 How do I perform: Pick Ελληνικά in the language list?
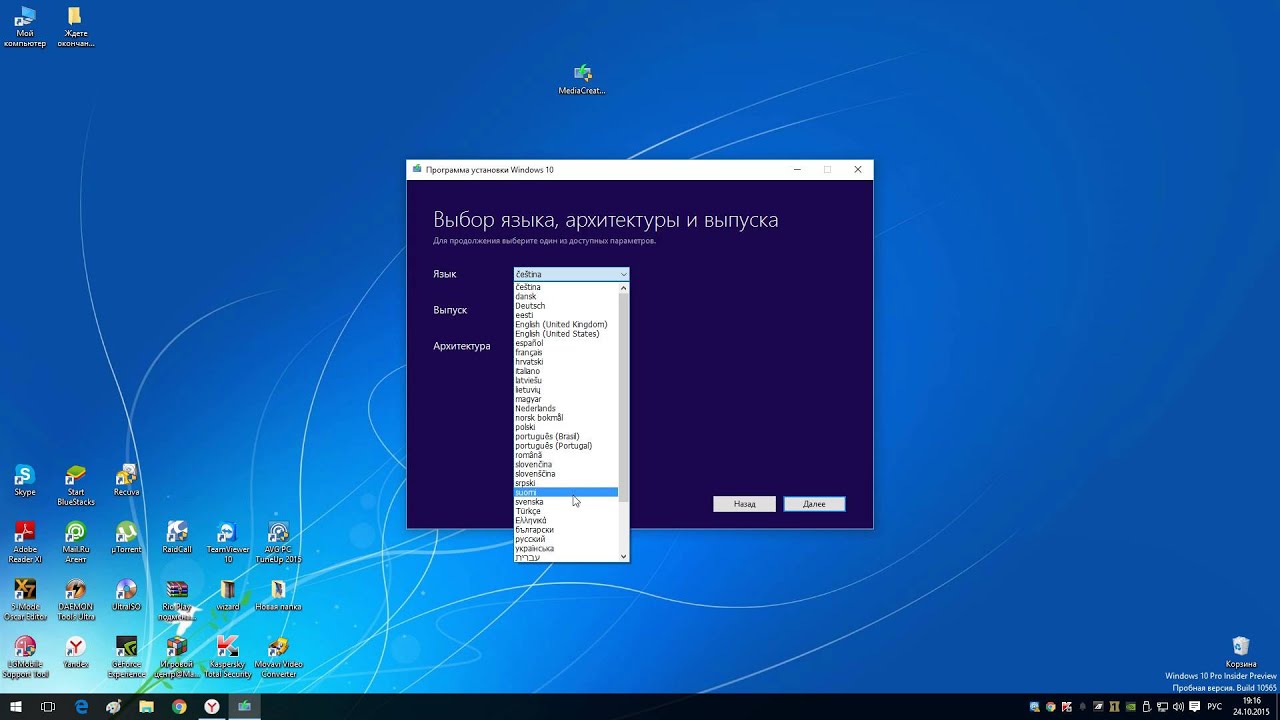[x=566, y=520]
